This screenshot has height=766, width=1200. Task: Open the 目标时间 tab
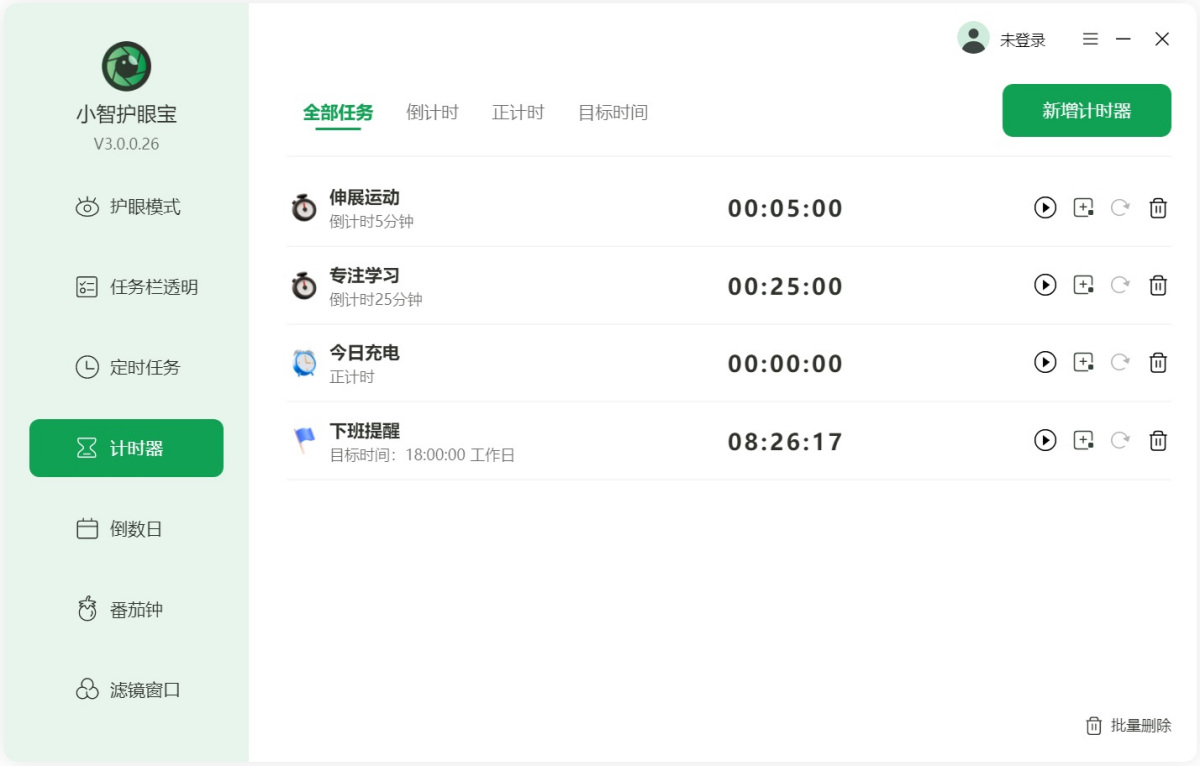point(612,113)
